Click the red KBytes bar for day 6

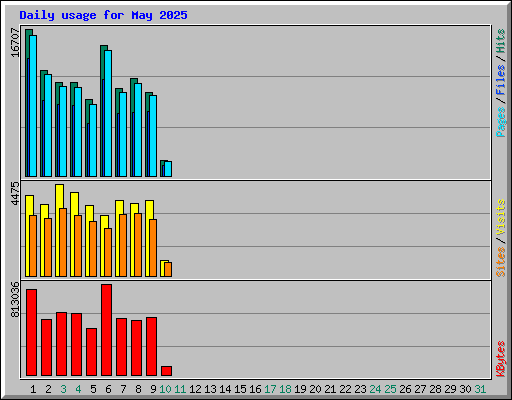106,330
